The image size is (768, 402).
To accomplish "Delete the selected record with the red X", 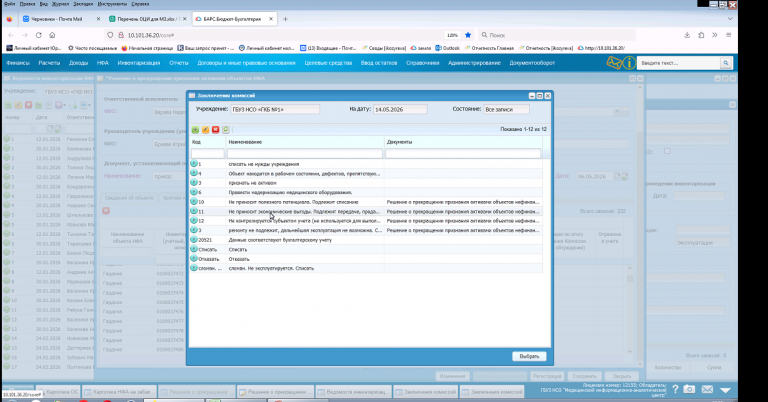I will coord(216,130).
